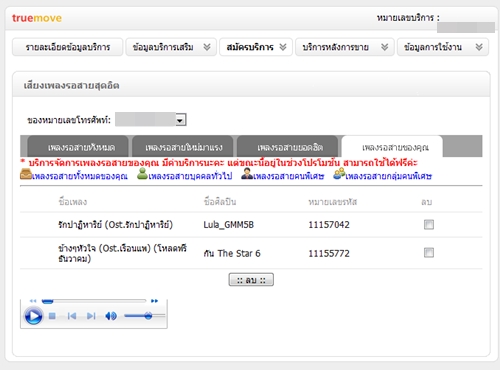Click code number 11155772
This screenshot has height=370, width=500.
329,253
